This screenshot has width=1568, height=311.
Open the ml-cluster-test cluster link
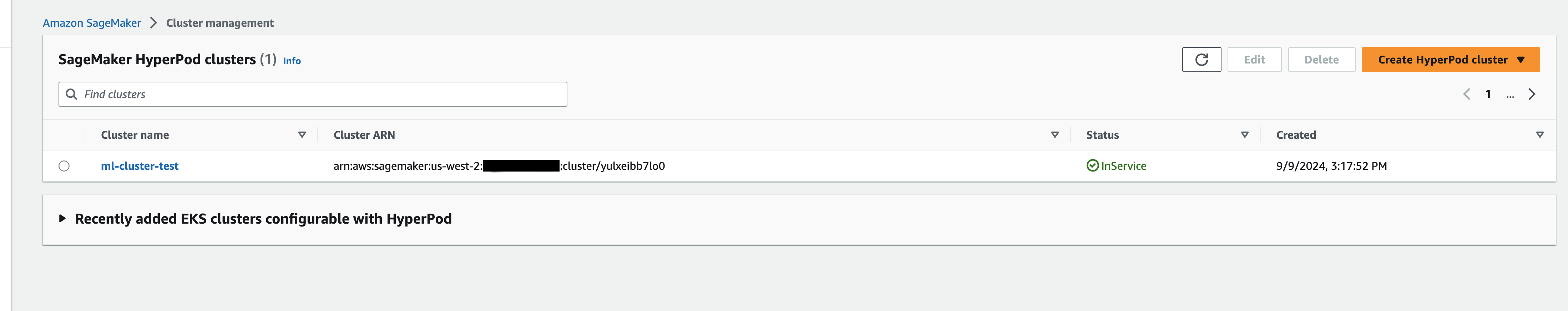point(140,166)
